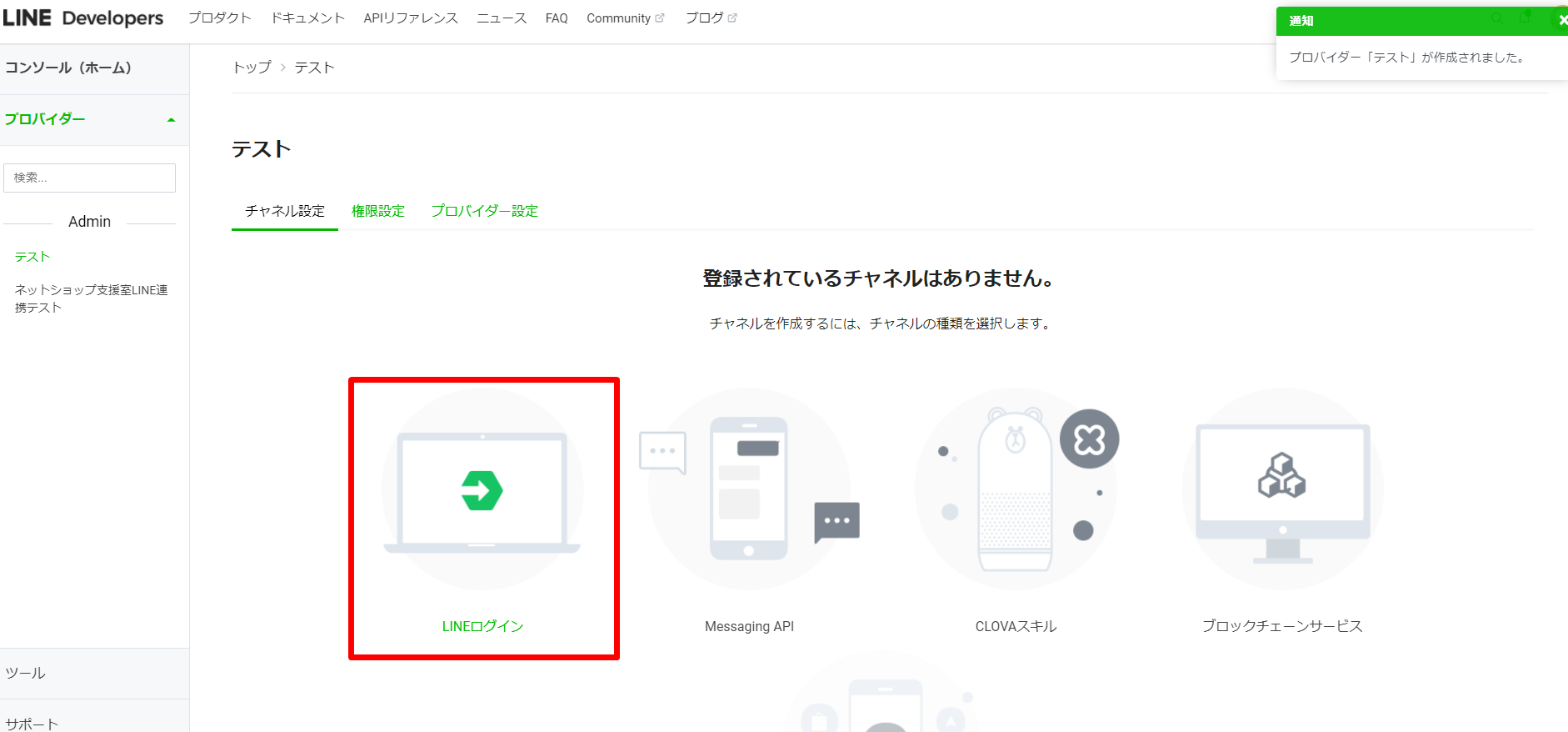Select the blockchain service monitor icon
The width and height of the screenshot is (1568, 732).
point(1283,489)
